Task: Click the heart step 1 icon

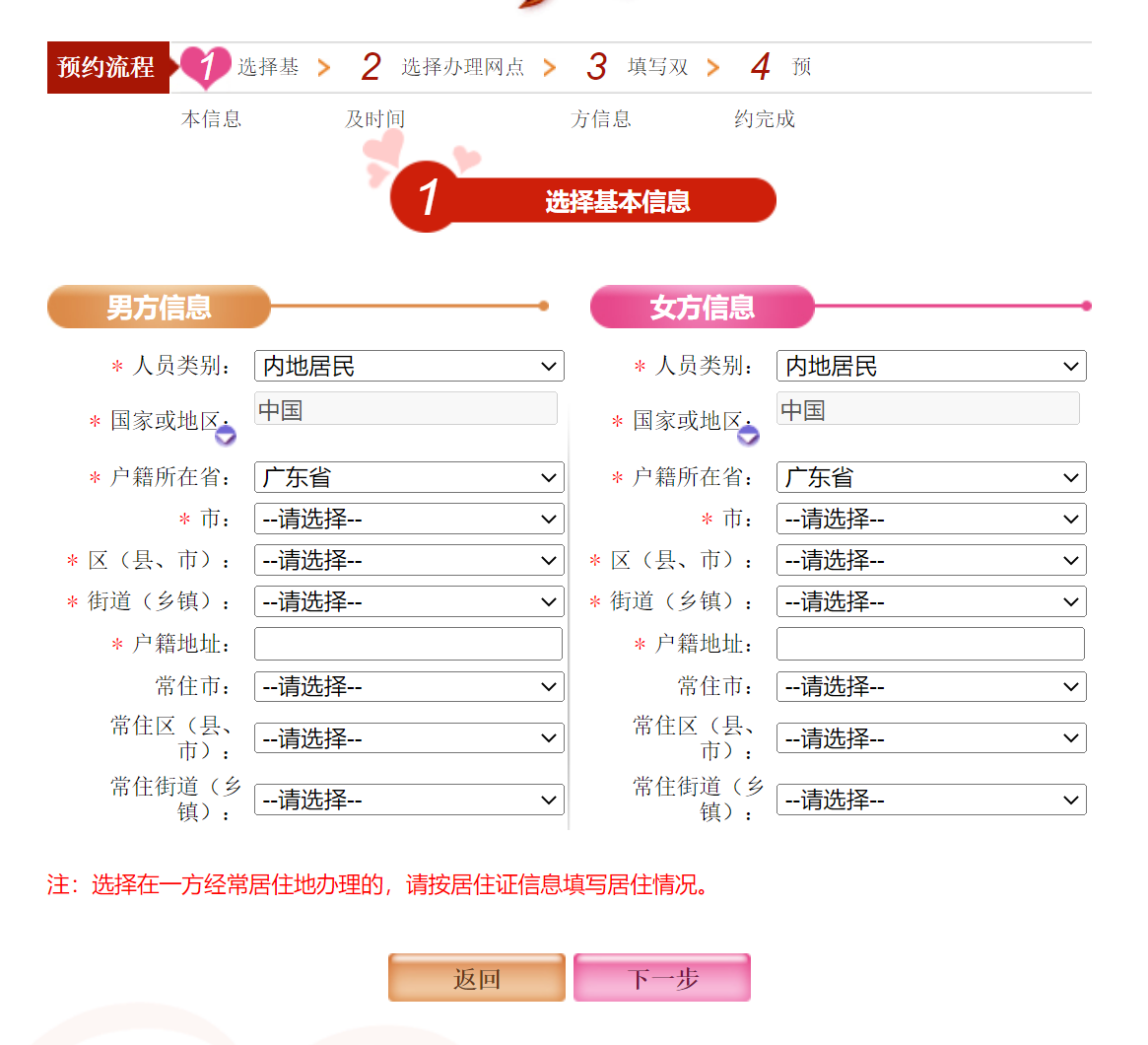Action: click(206, 67)
